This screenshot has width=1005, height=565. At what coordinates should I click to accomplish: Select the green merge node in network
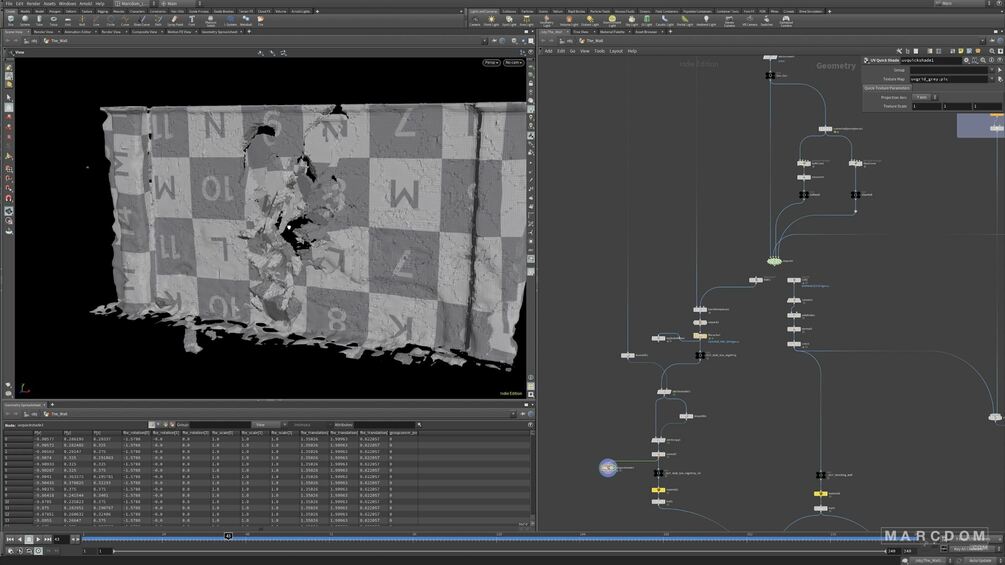click(x=774, y=261)
